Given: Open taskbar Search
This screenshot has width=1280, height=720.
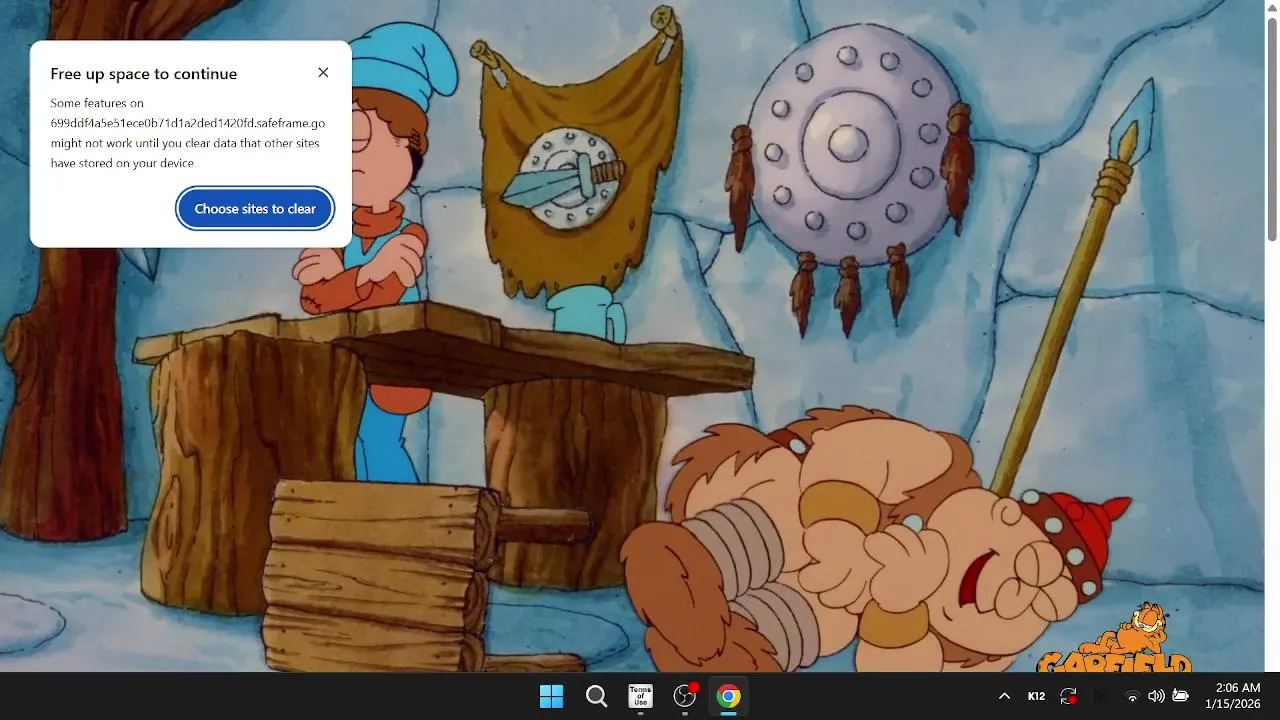Looking at the screenshot, I should (x=596, y=696).
